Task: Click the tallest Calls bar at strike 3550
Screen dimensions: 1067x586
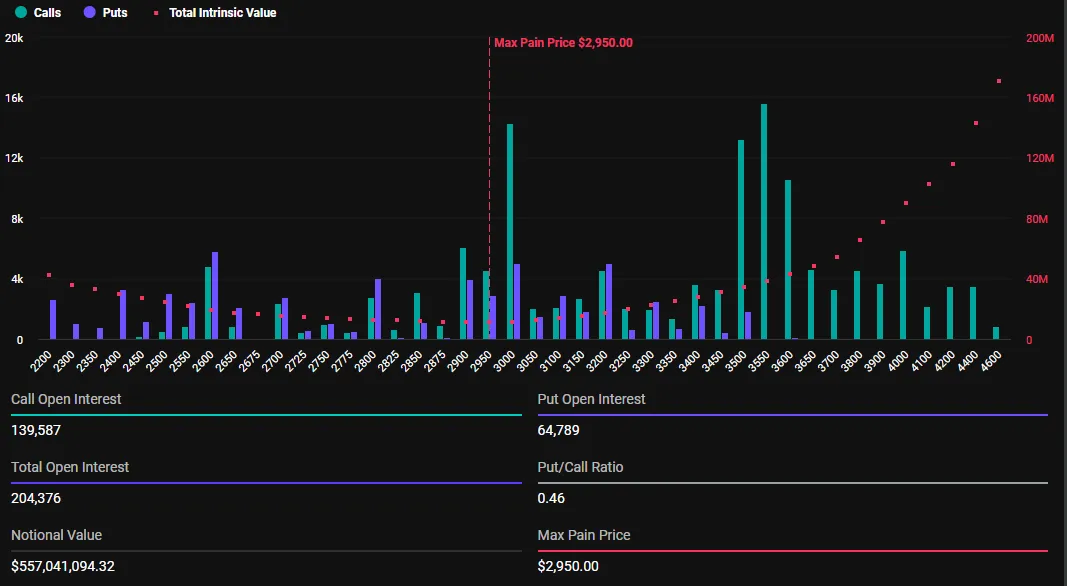Action: (763, 220)
